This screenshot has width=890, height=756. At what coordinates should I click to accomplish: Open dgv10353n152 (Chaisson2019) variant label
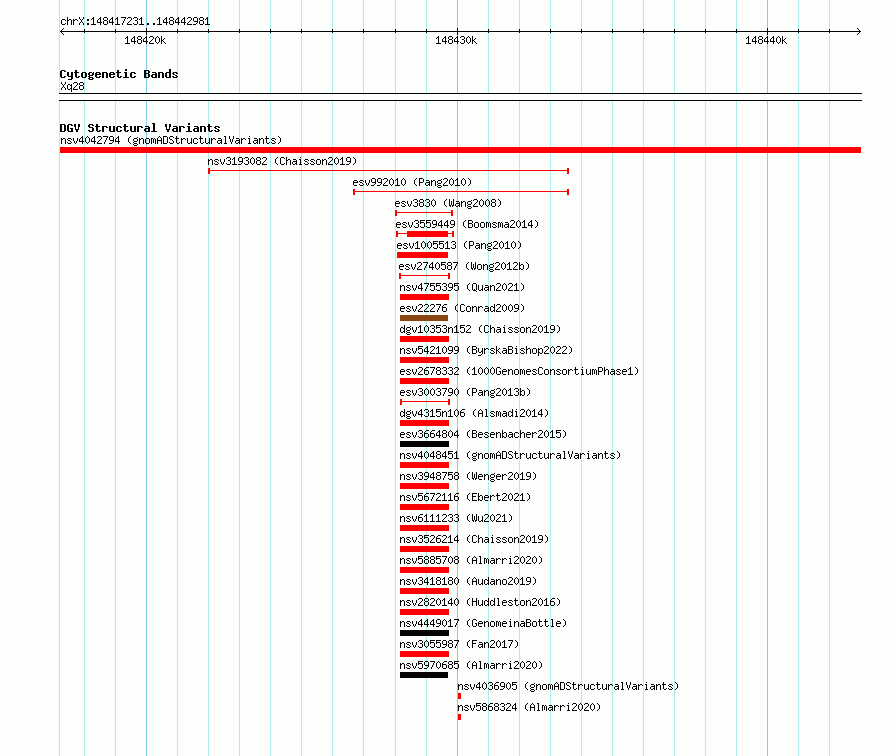(x=480, y=329)
